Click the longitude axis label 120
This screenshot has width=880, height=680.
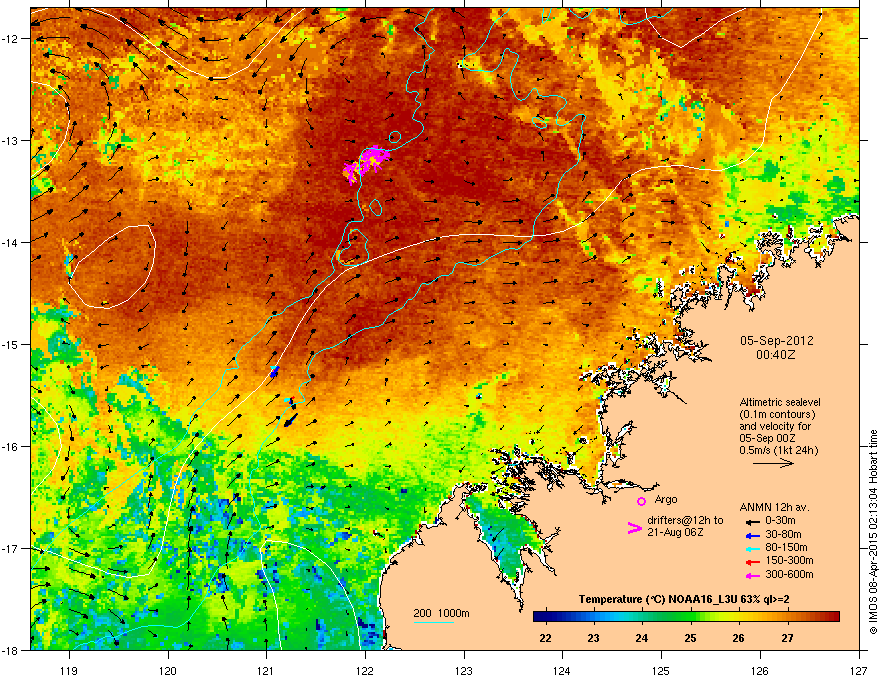(168, 671)
